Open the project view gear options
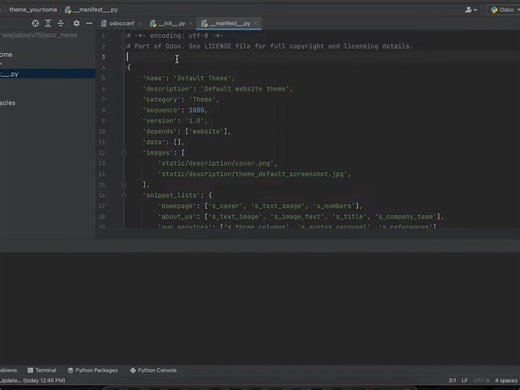This screenshot has width=520, height=390. pos(76,23)
